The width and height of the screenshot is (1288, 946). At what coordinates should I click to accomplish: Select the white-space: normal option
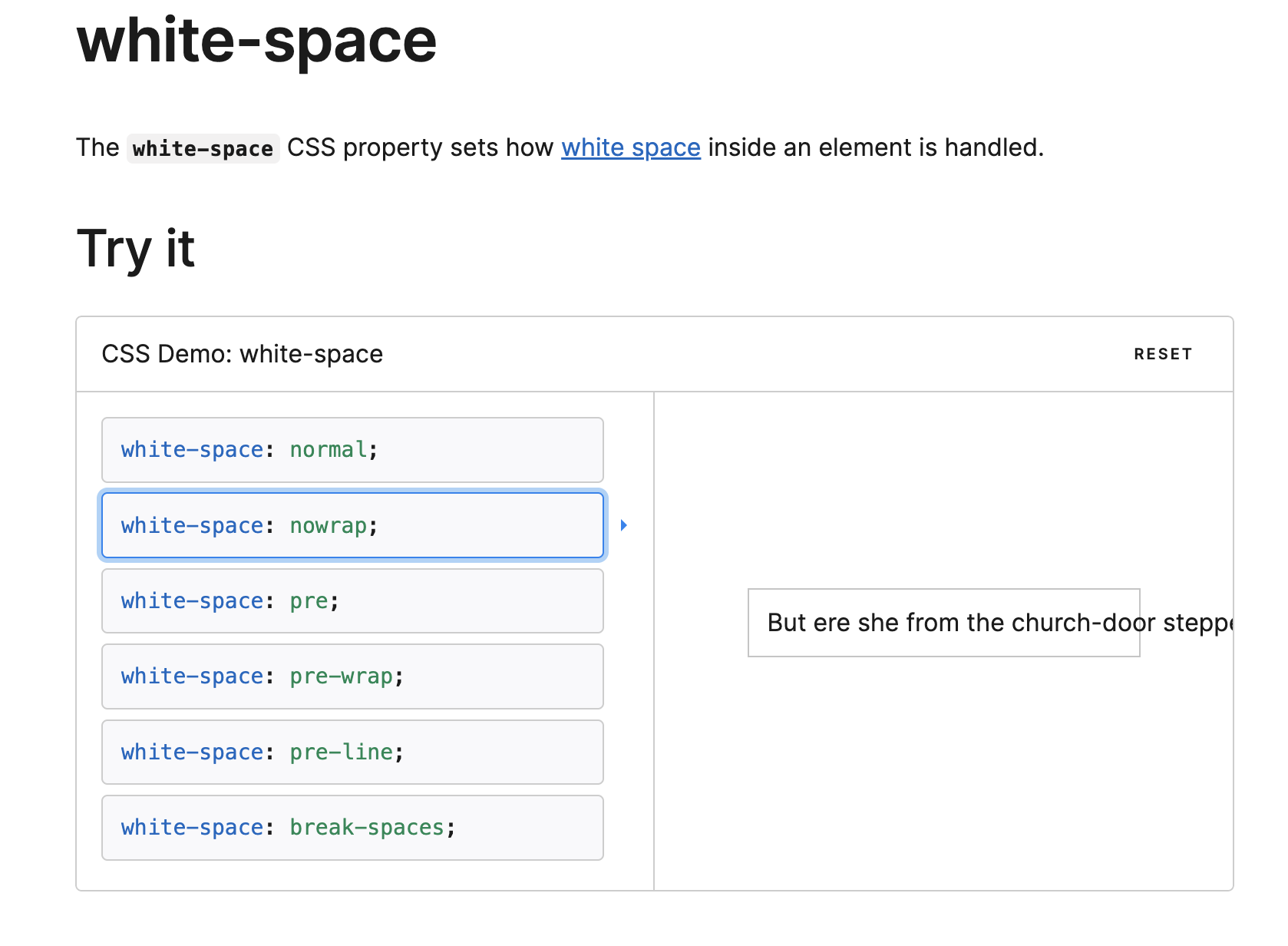click(x=352, y=450)
